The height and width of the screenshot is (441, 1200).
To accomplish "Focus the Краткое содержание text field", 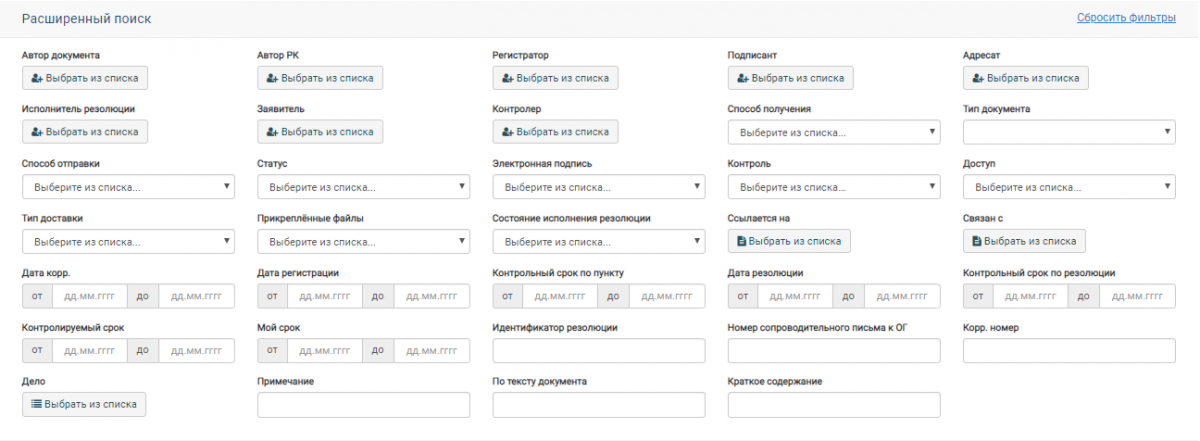I will point(834,405).
